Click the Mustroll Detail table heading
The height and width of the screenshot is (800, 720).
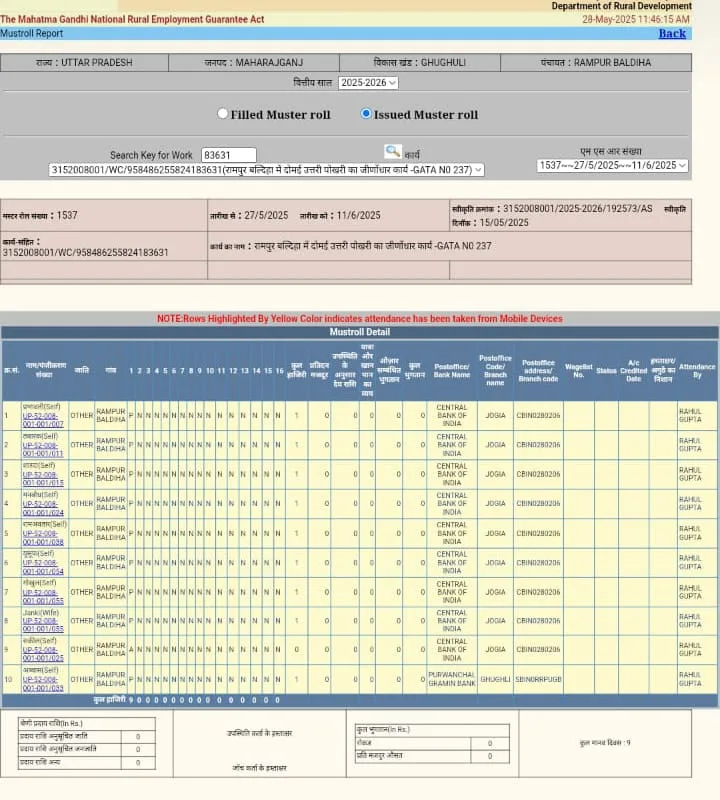pos(360,332)
